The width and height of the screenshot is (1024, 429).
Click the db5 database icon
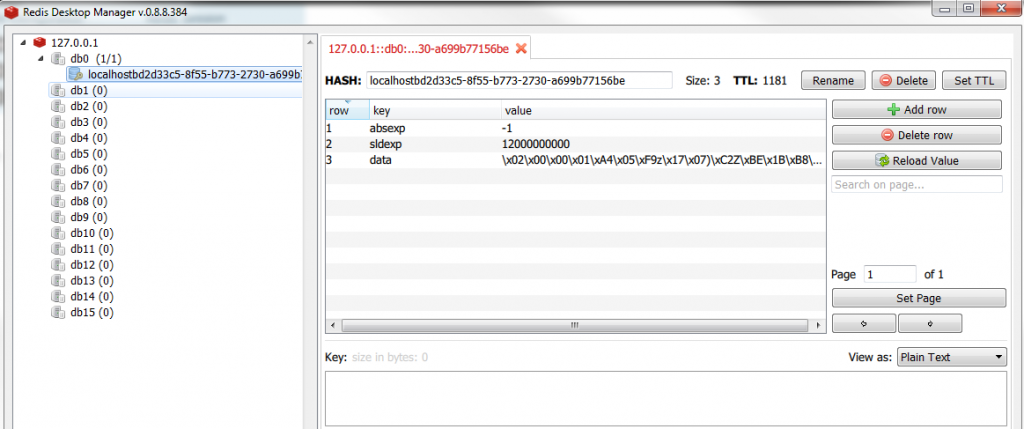[59, 154]
